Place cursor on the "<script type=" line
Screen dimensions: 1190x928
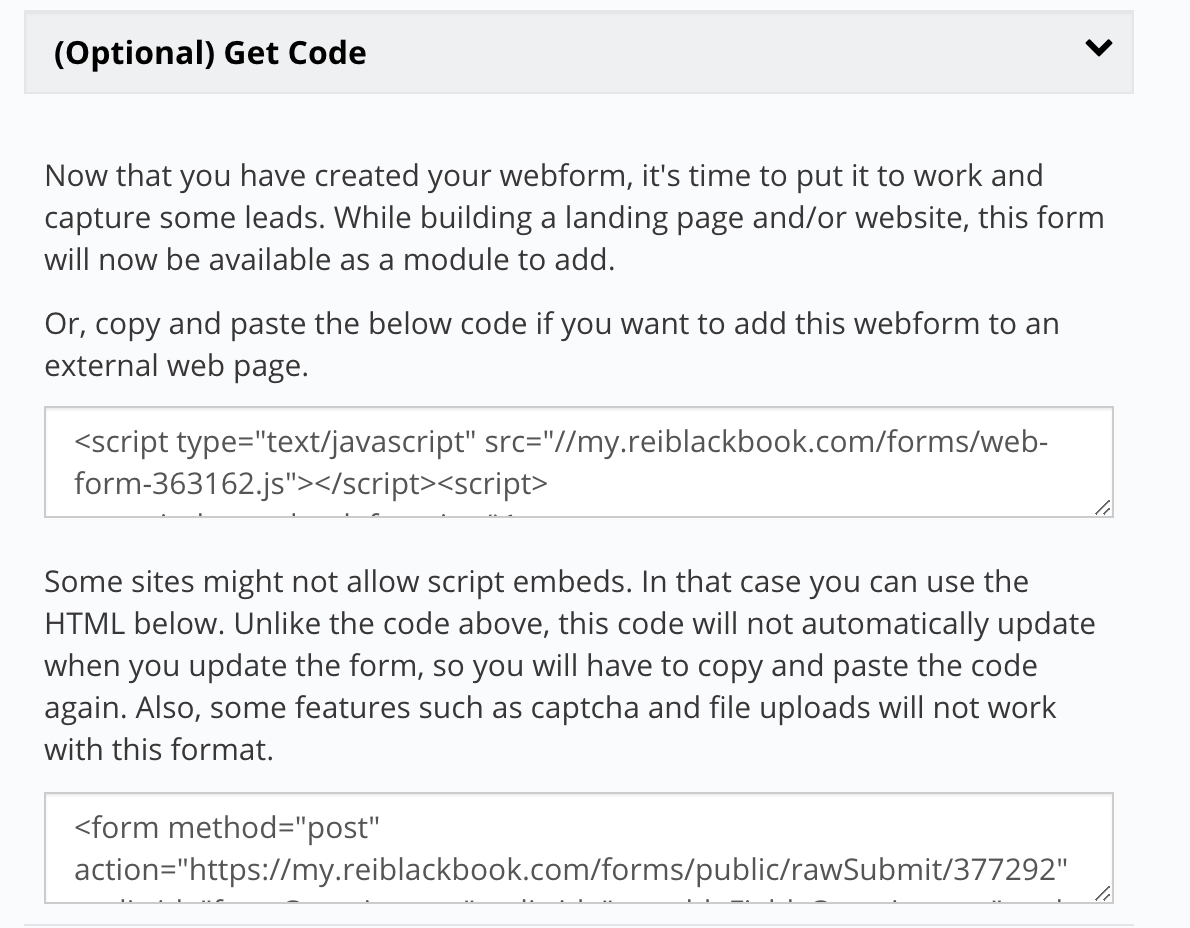pyautogui.click(x=561, y=442)
